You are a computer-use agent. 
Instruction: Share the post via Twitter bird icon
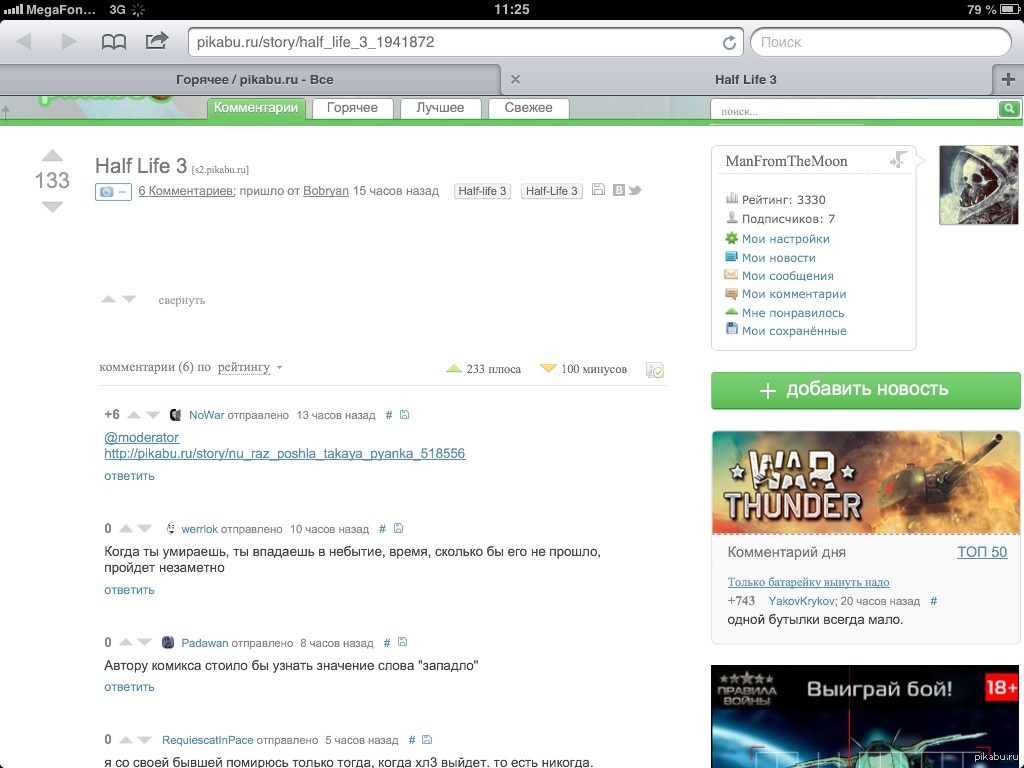pyautogui.click(x=634, y=190)
